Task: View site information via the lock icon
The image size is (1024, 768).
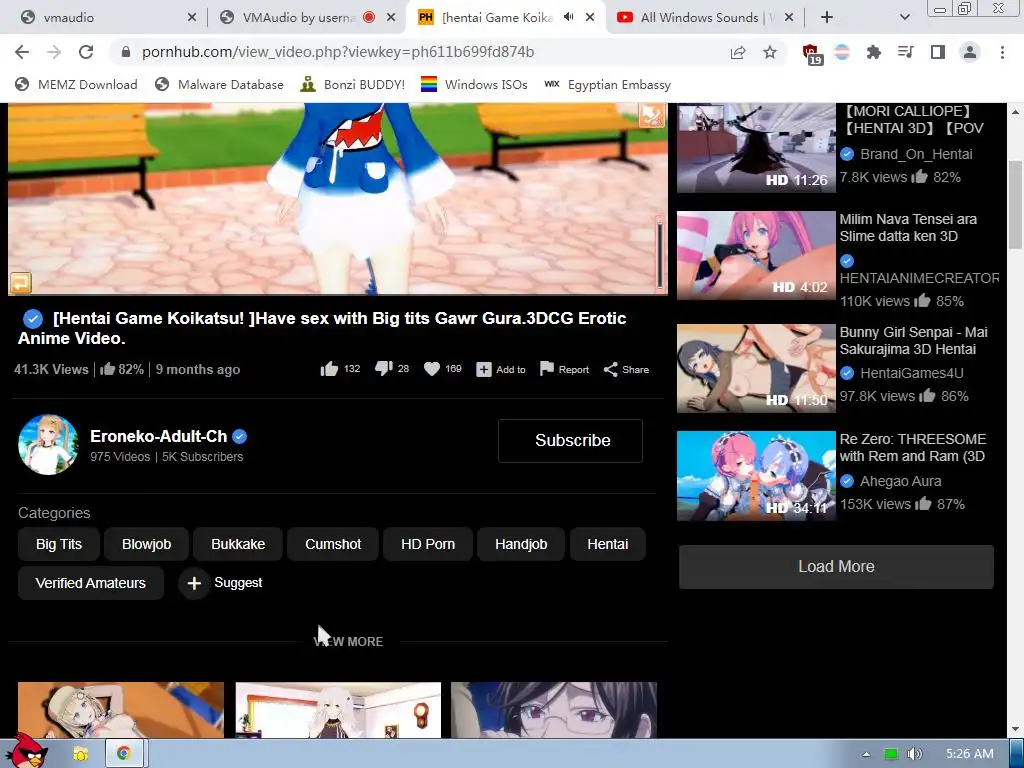Action: tap(126, 52)
